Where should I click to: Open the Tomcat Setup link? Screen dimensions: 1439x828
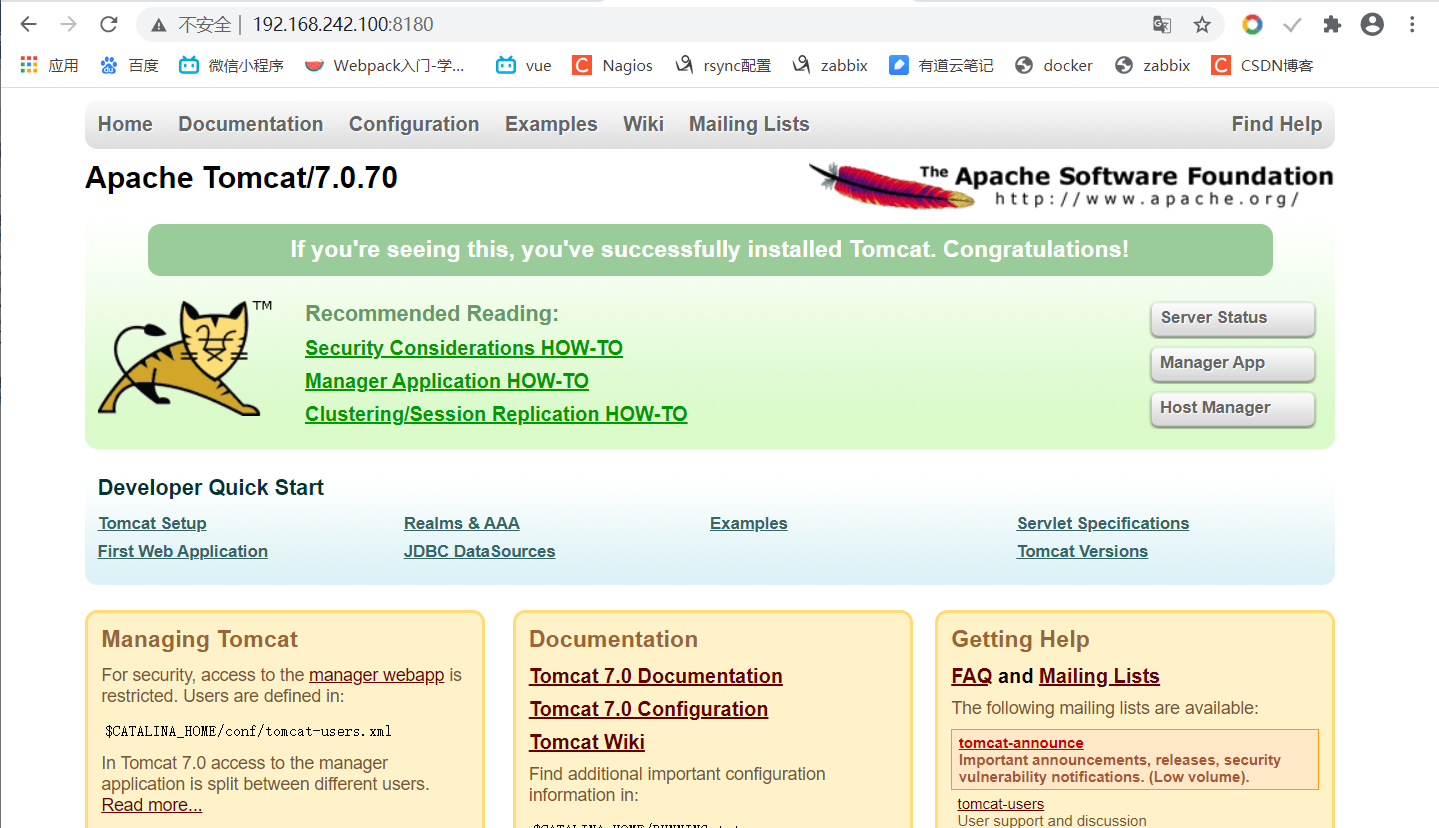click(152, 523)
